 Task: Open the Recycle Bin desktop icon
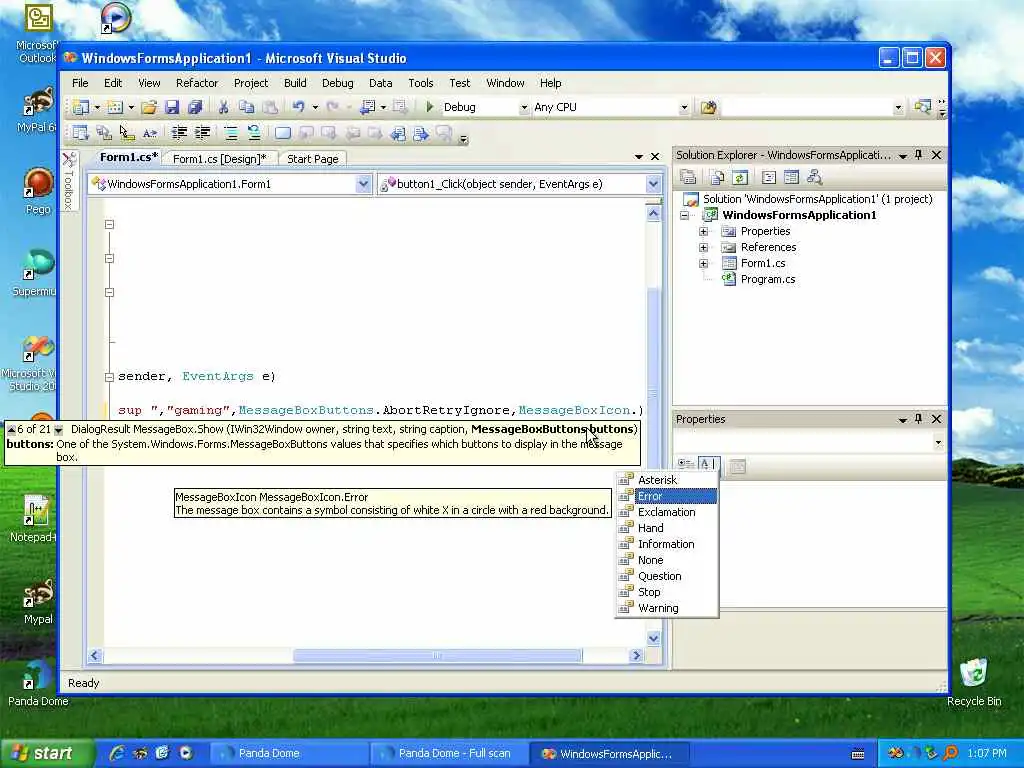[x=974, y=682]
